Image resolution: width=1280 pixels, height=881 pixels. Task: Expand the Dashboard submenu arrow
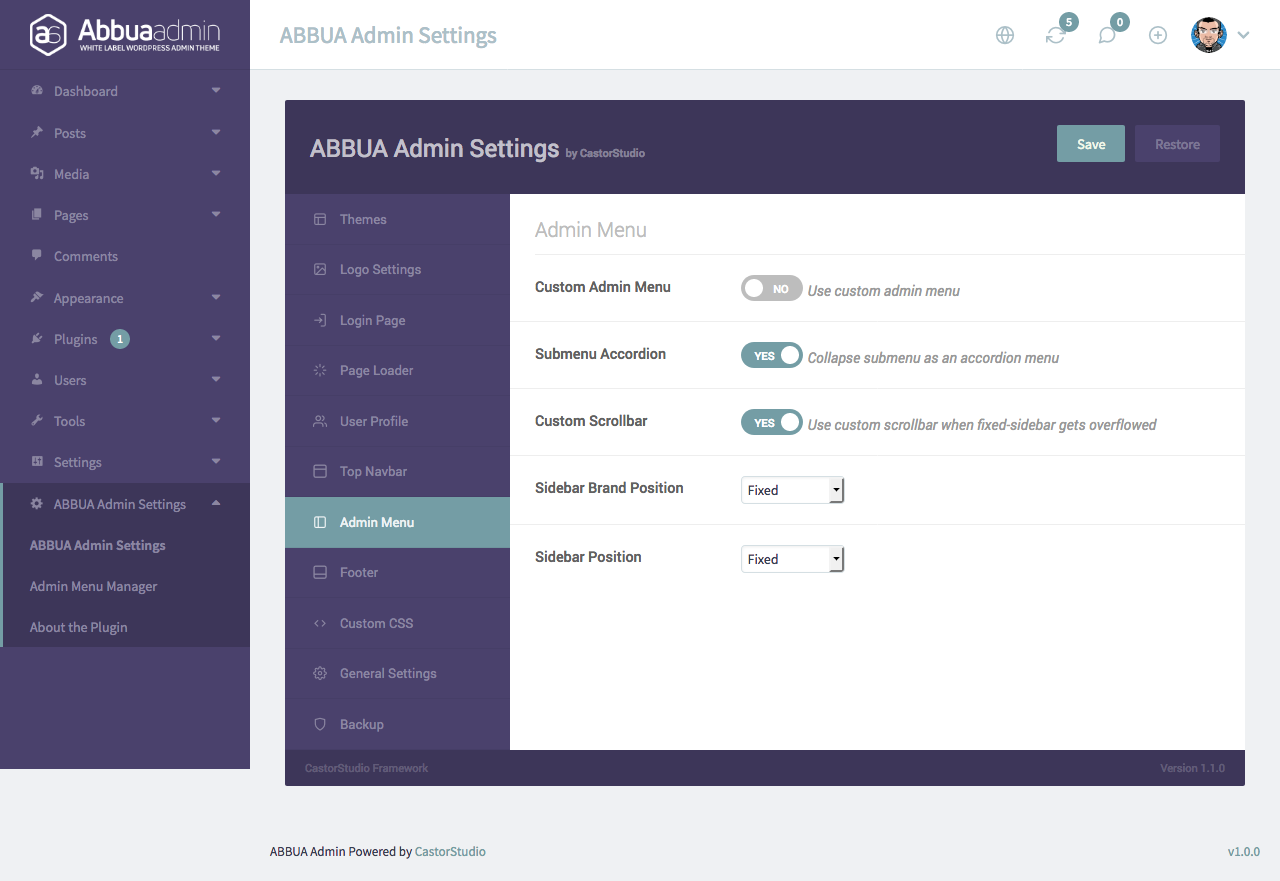(216, 90)
